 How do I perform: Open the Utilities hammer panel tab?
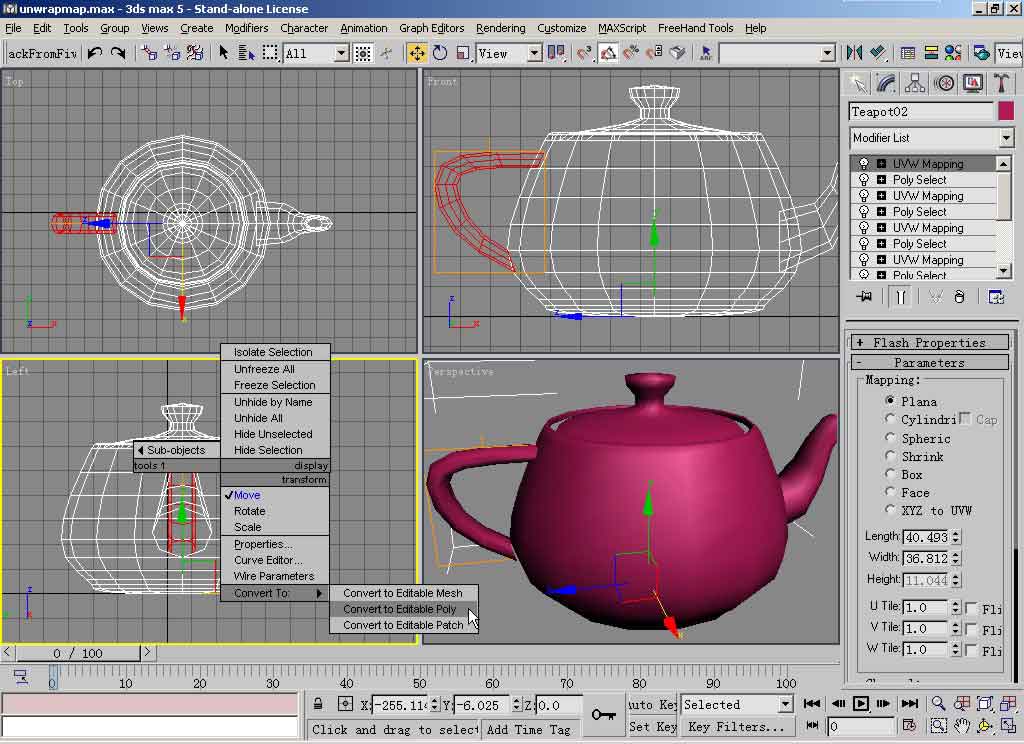[999, 83]
